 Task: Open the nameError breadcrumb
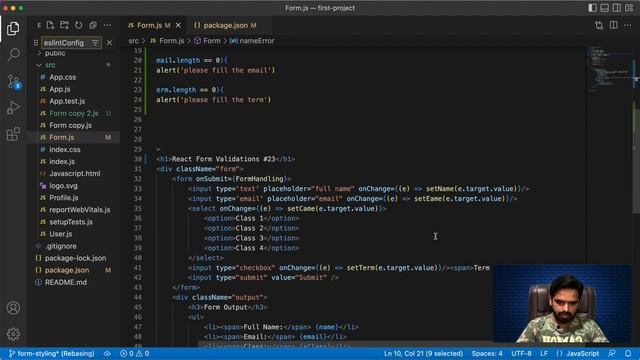[252, 41]
